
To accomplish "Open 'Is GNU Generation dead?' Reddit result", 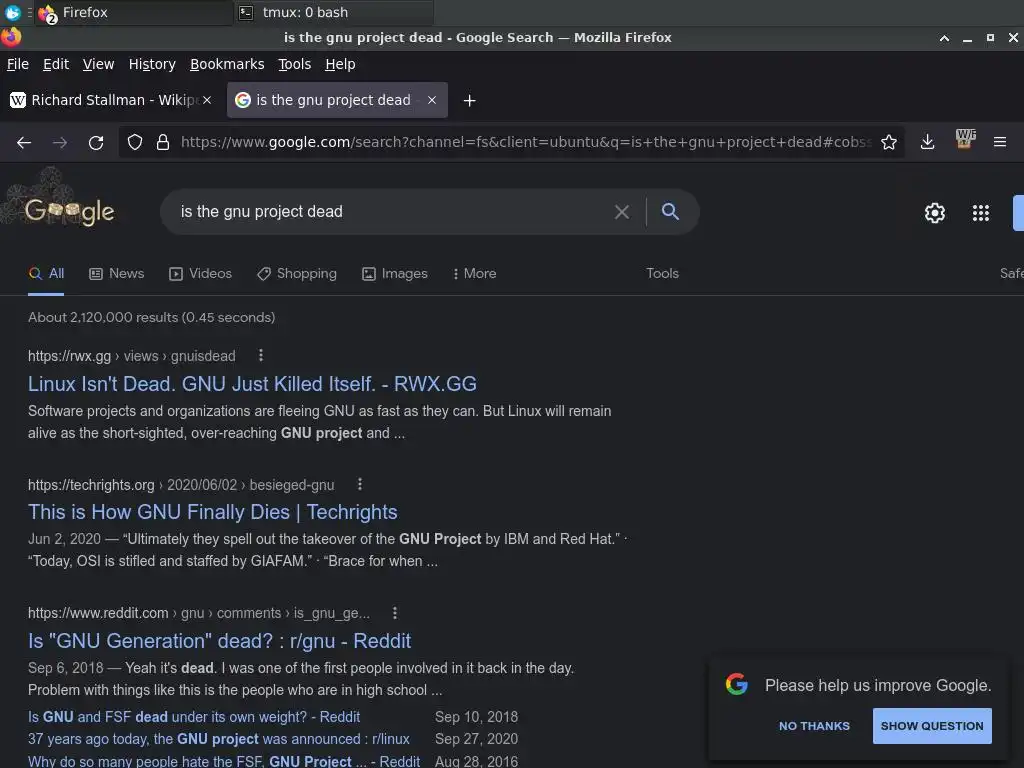I will [x=219, y=641].
